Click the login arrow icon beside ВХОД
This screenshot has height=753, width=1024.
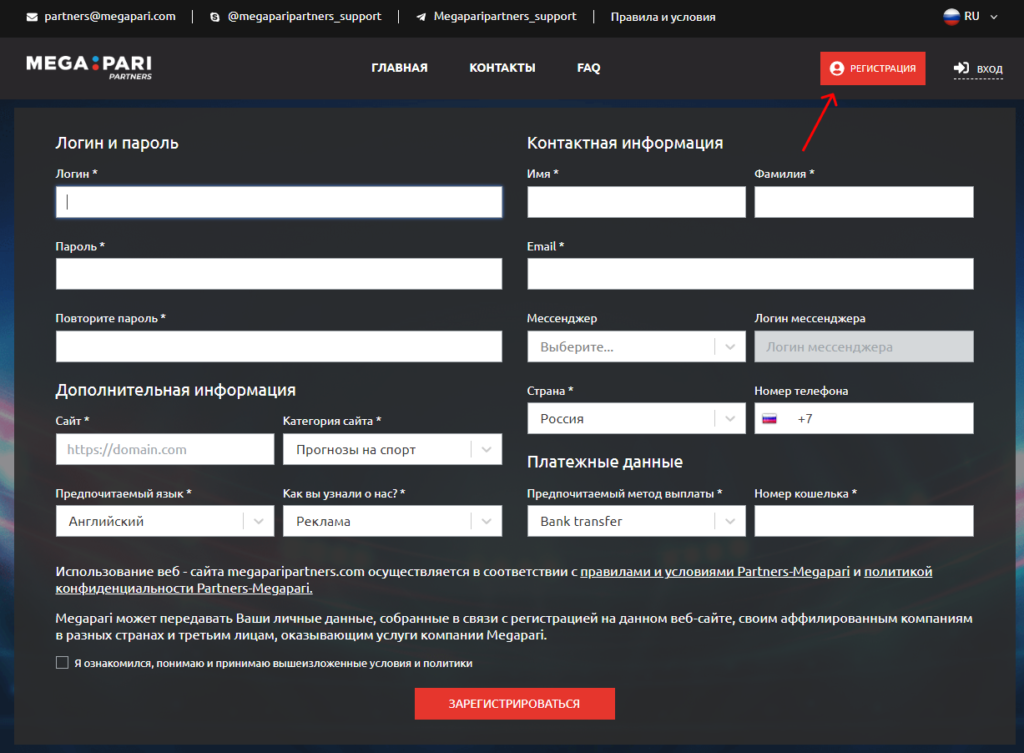coord(961,68)
